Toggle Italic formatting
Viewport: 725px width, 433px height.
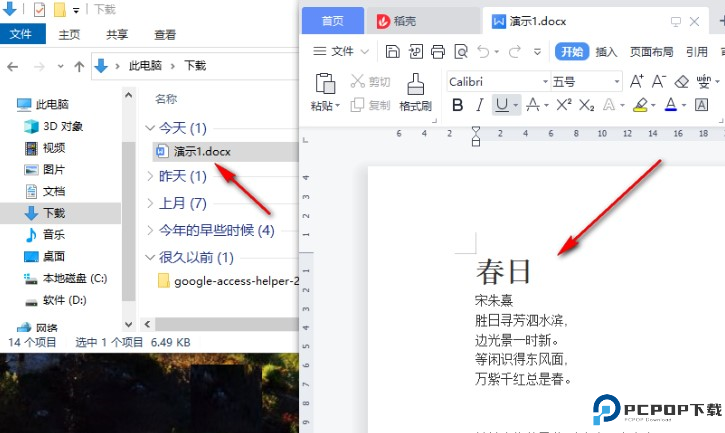tap(480, 105)
